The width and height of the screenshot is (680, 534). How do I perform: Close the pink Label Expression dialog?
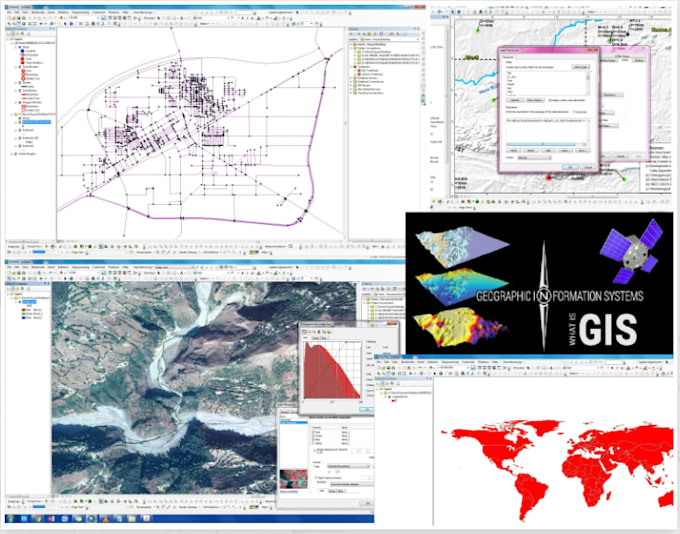pos(596,50)
